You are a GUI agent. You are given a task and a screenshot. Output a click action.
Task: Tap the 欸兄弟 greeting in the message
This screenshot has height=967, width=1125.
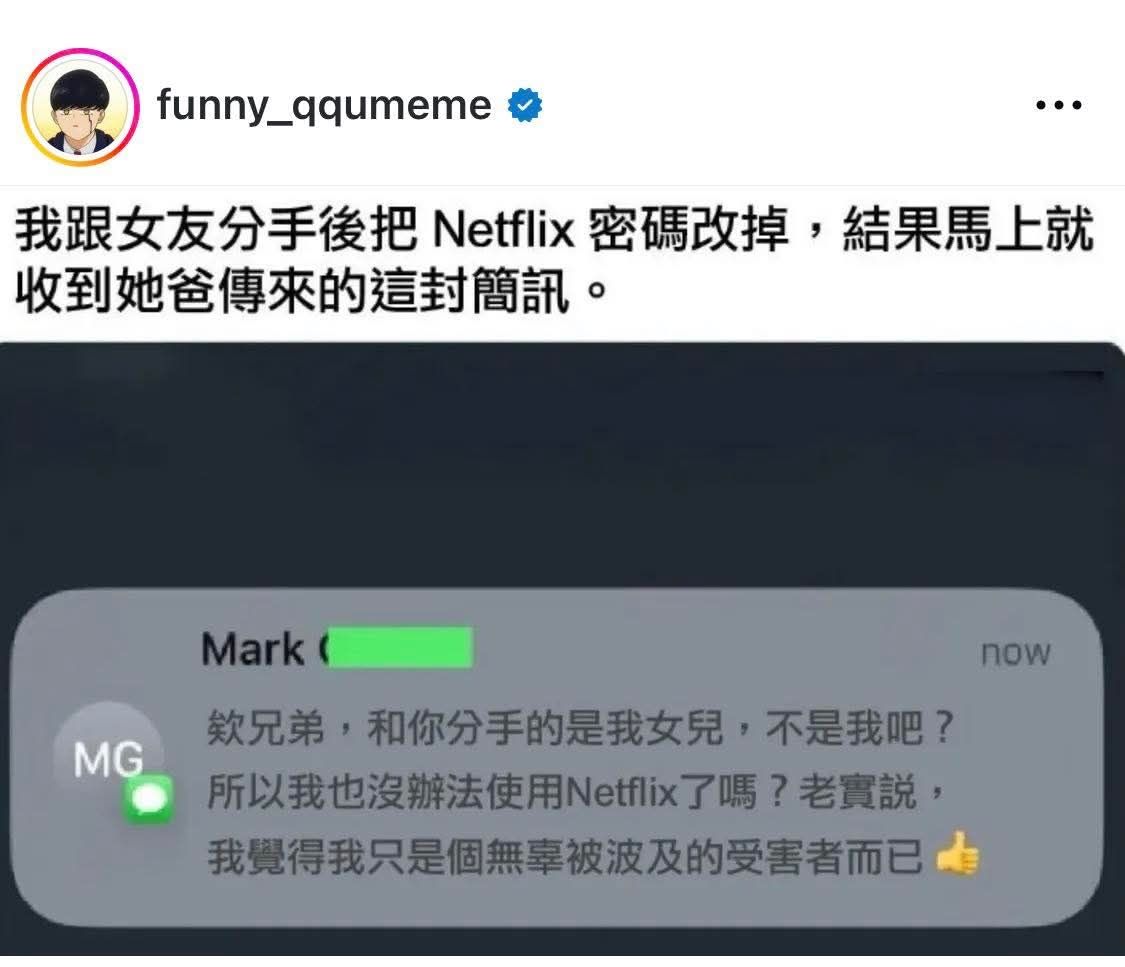click(266, 729)
